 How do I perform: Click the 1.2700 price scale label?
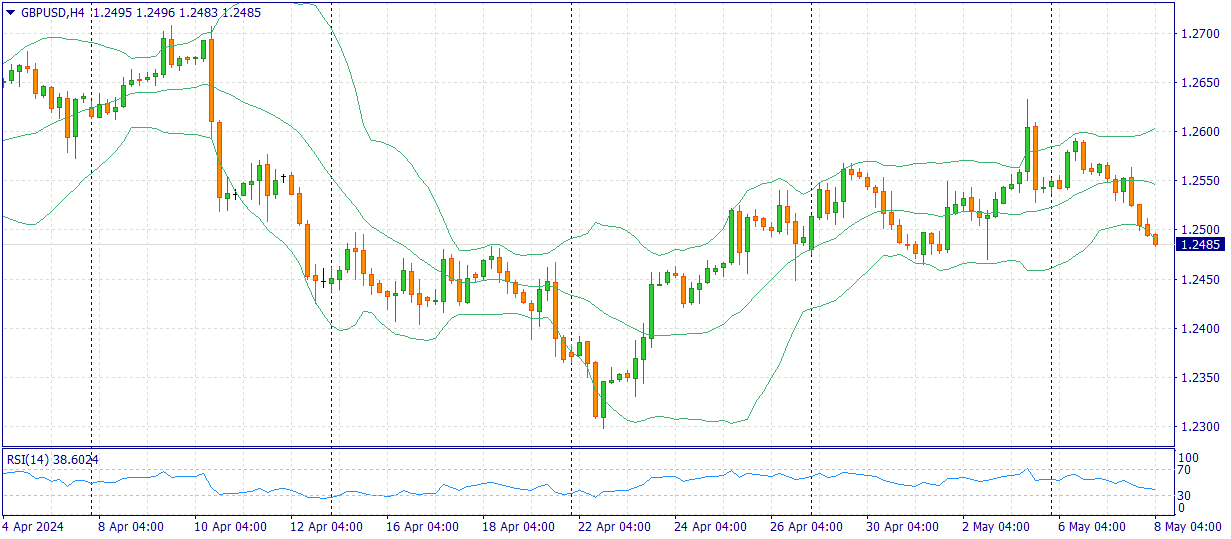(1200, 34)
